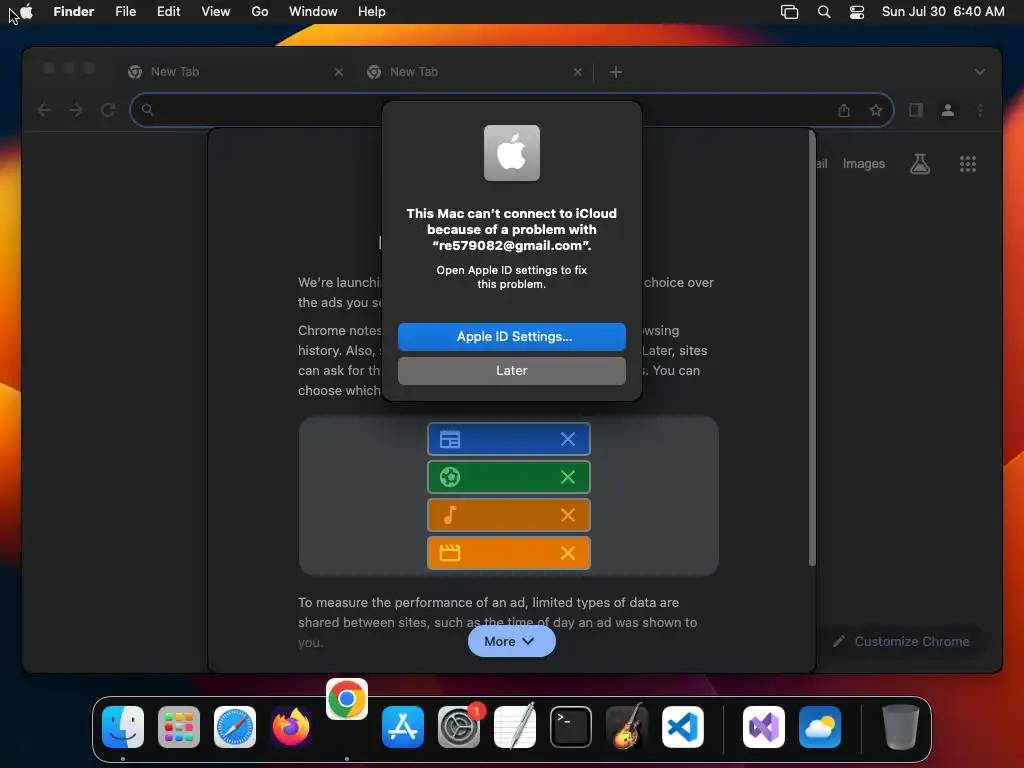Open Customize Chrome panel

(901, 641)
